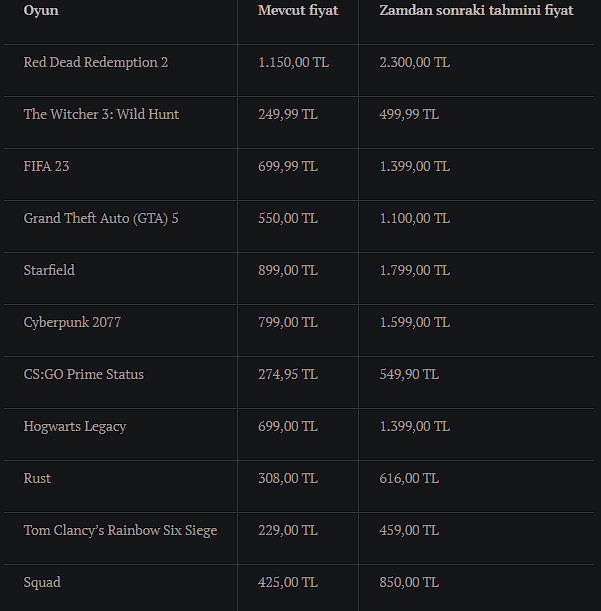Click the Hogwarts Legacy game name

point(75,426)
